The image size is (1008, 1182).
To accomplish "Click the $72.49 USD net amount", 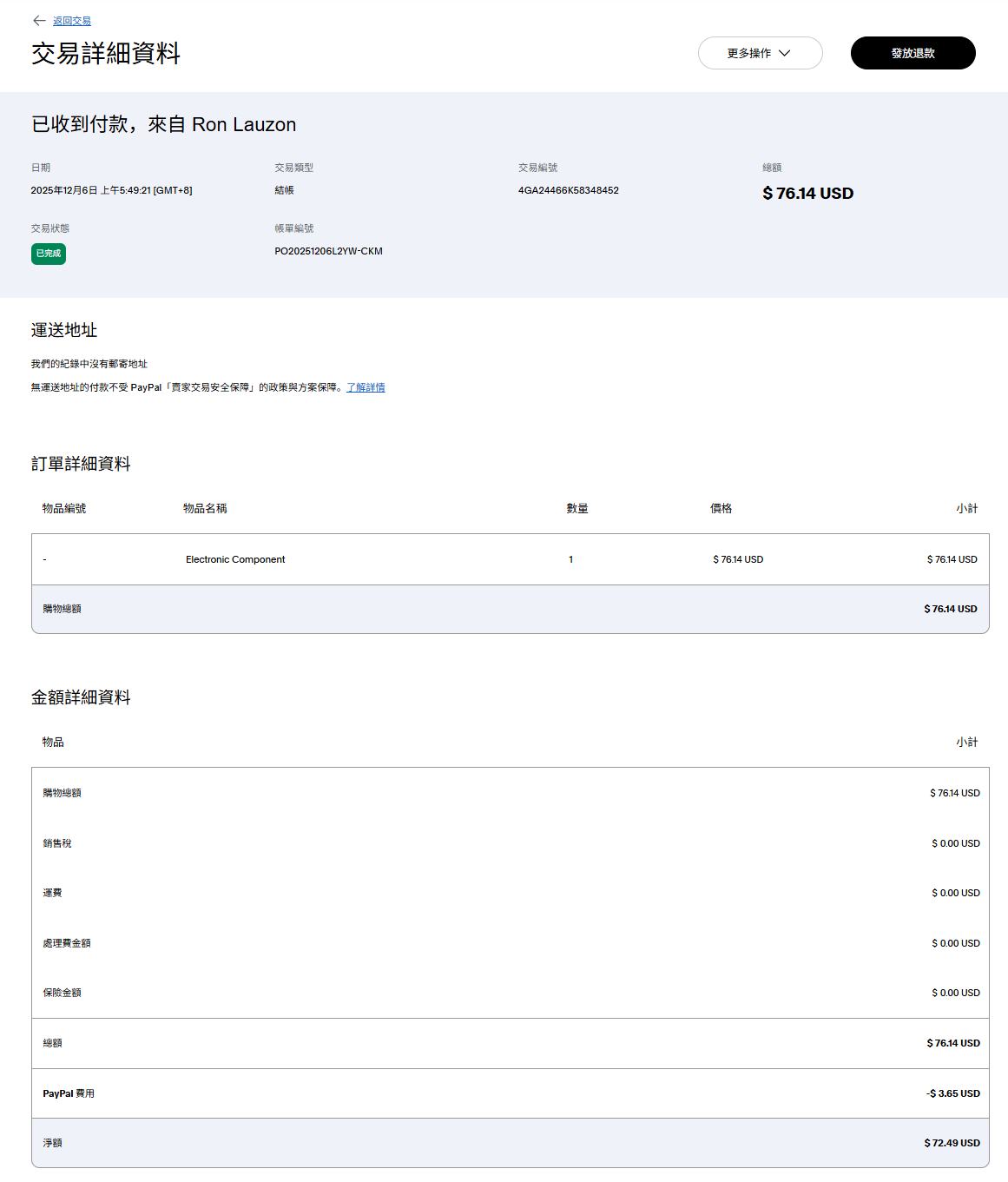I will point(952,1143).
